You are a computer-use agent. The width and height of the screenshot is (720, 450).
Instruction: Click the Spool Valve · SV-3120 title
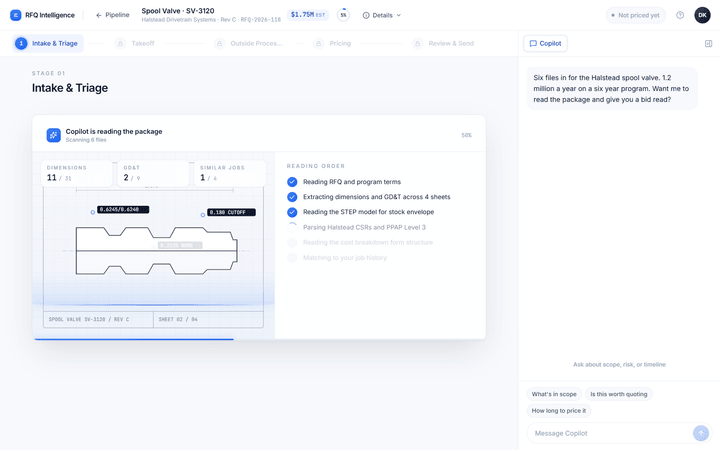[178, 11]
